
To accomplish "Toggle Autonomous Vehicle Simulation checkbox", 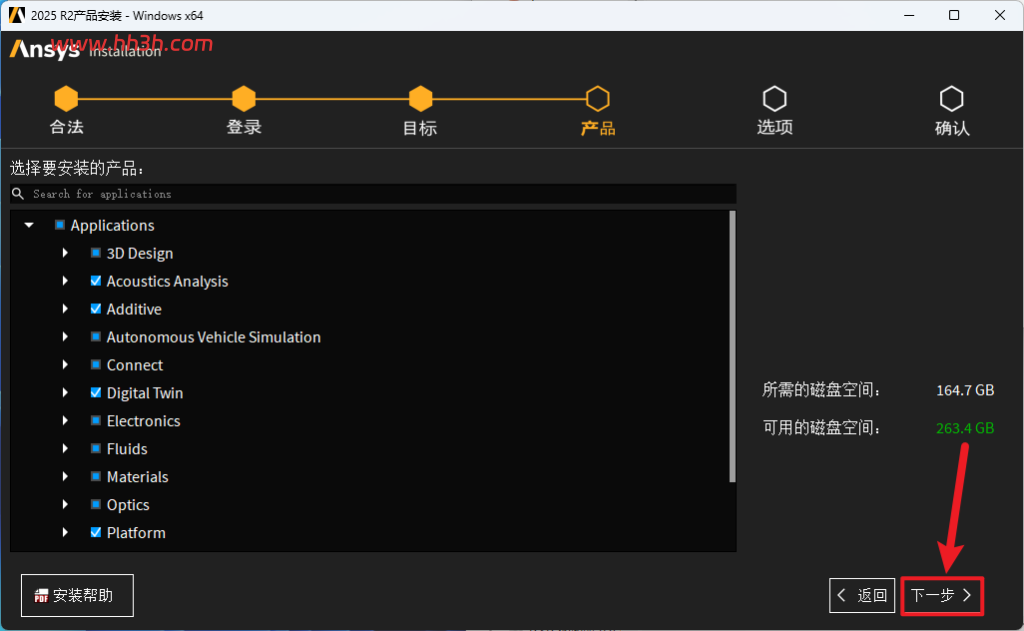I will [x=95, y=337].
